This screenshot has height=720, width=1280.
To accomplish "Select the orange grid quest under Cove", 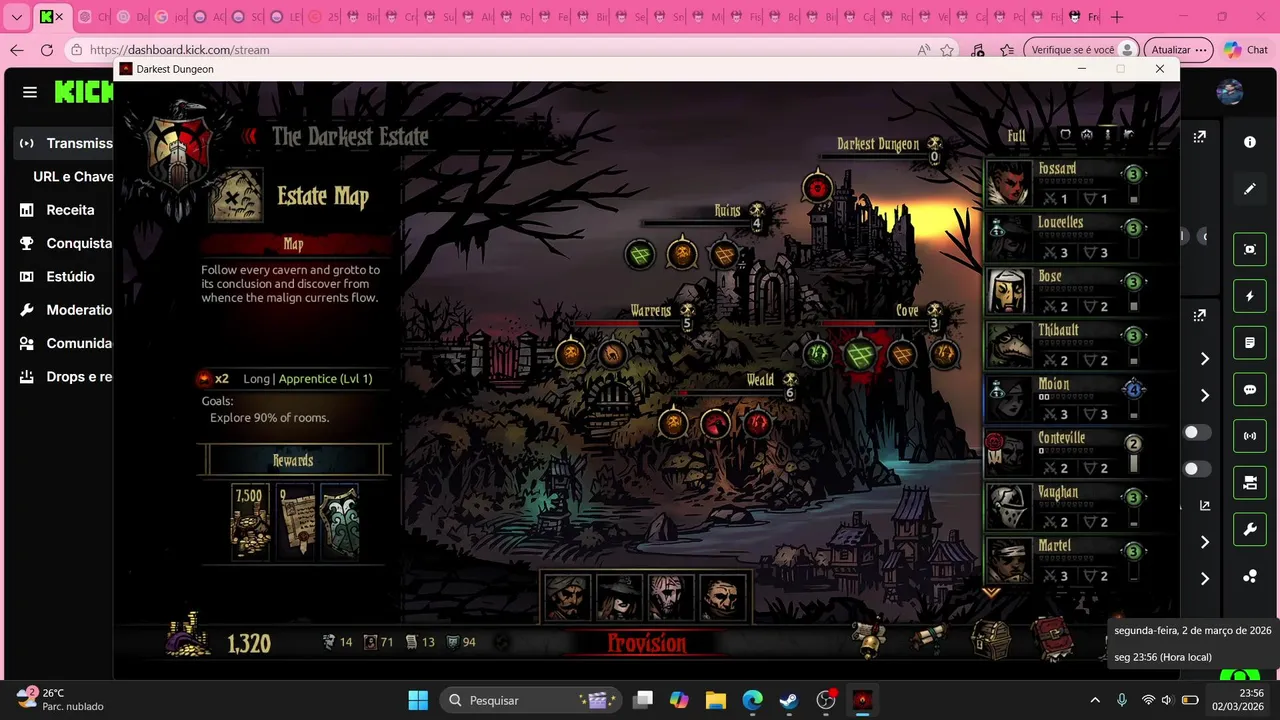I will click(902, 354).
